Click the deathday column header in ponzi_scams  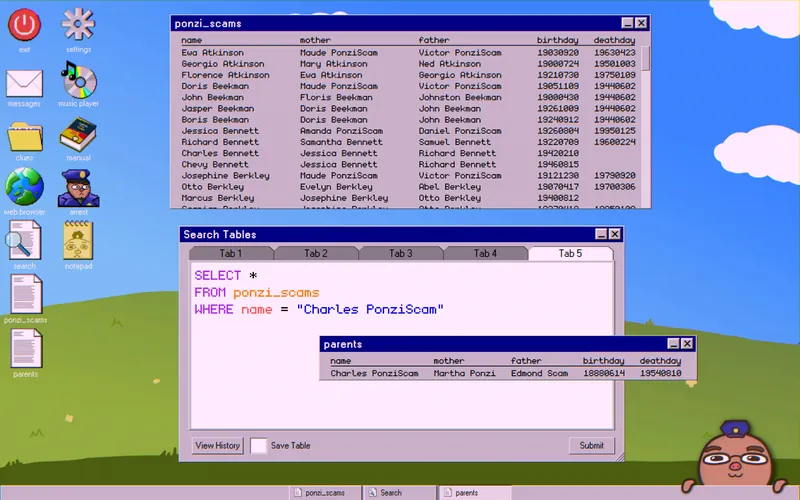click(x=614, y=40)
